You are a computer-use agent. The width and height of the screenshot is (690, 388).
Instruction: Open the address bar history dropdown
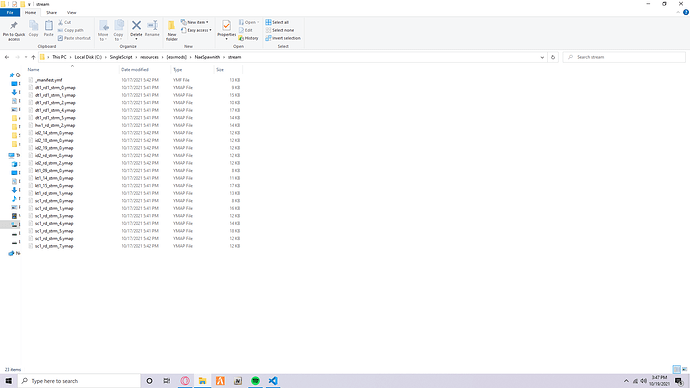pyautogui.click(x=542, y=57)
